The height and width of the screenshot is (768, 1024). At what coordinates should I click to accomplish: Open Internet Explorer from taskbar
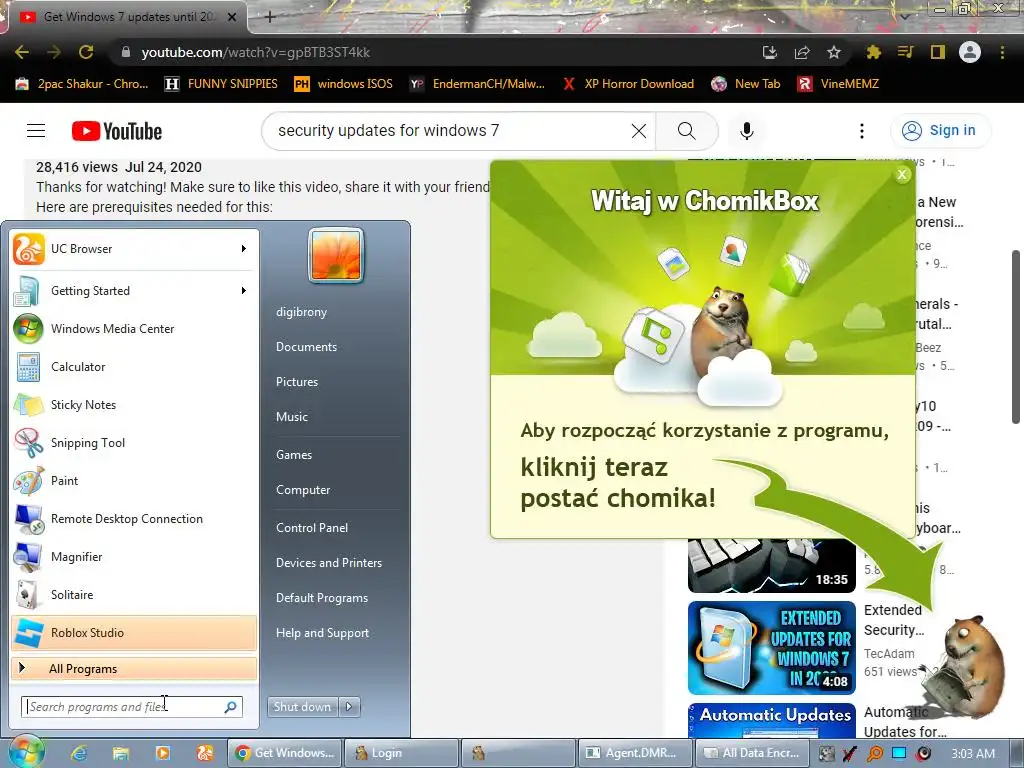click(x=79, y=753)
